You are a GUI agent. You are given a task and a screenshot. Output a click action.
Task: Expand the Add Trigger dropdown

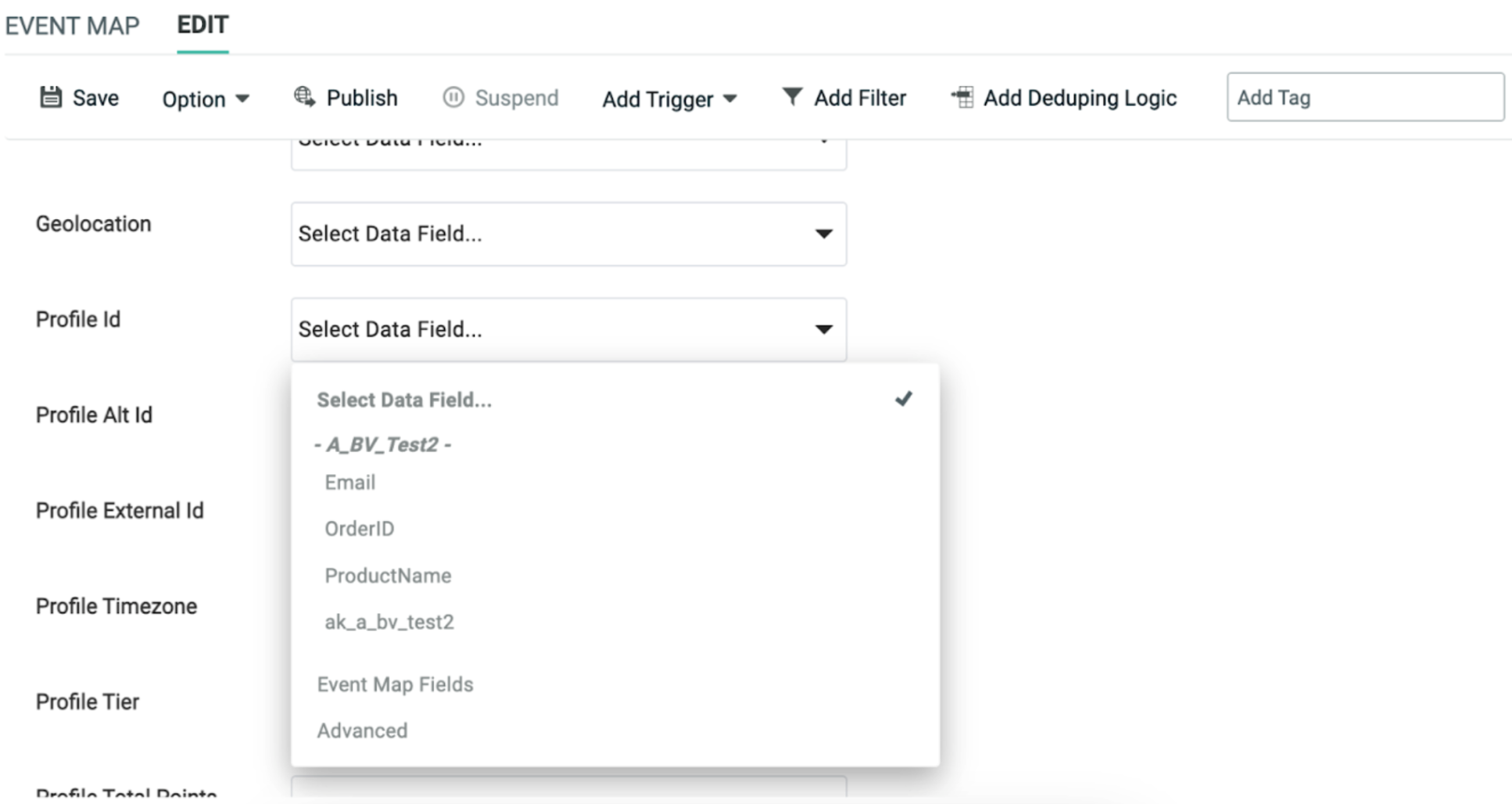pos(669,99)
